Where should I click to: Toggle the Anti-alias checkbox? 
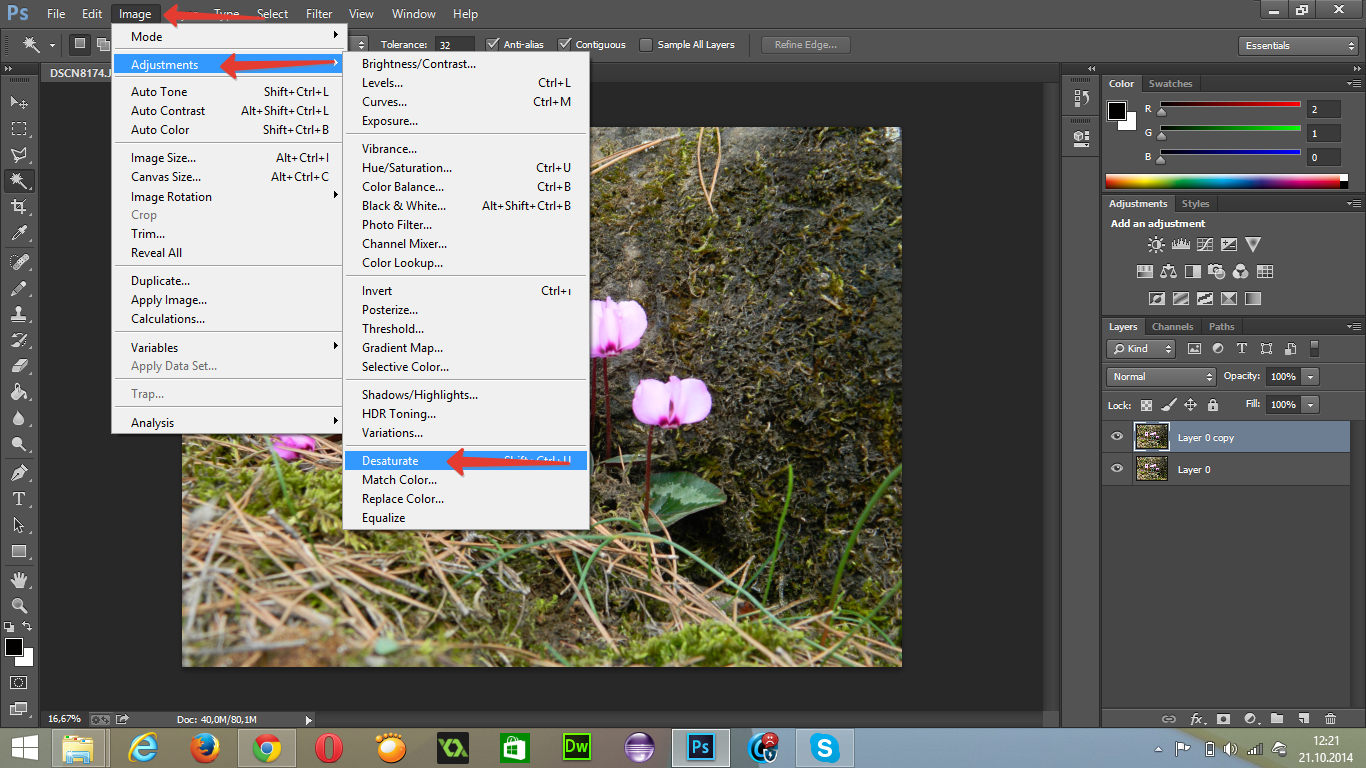click(x=492, y=44)
